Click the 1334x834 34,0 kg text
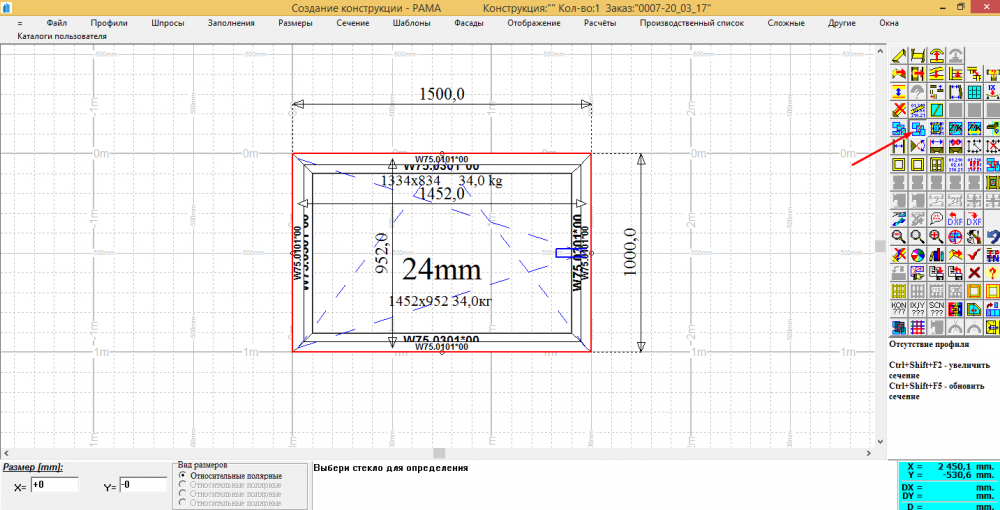Image resolution: width=1000 pixels, height=510 pixels. click(x=441, y=181)
